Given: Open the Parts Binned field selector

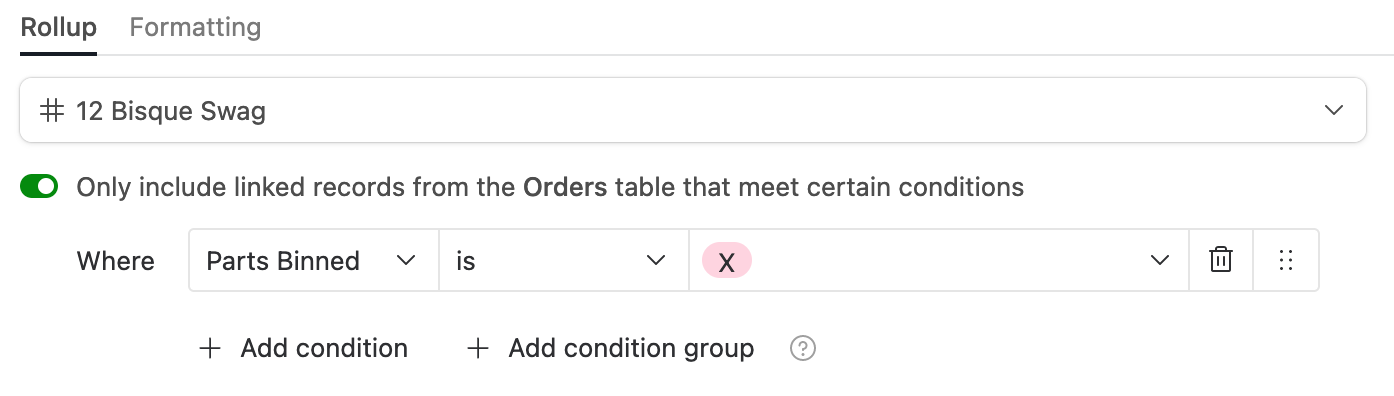Looking at the screenshot, I should pyautogui.click(x=313, y=261).
